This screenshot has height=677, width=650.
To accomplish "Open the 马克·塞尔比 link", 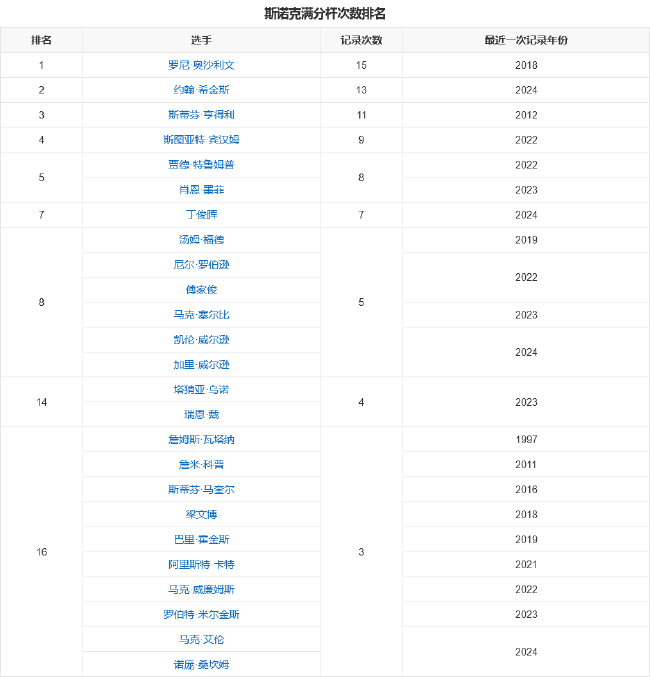I will (x=201, y=315).
